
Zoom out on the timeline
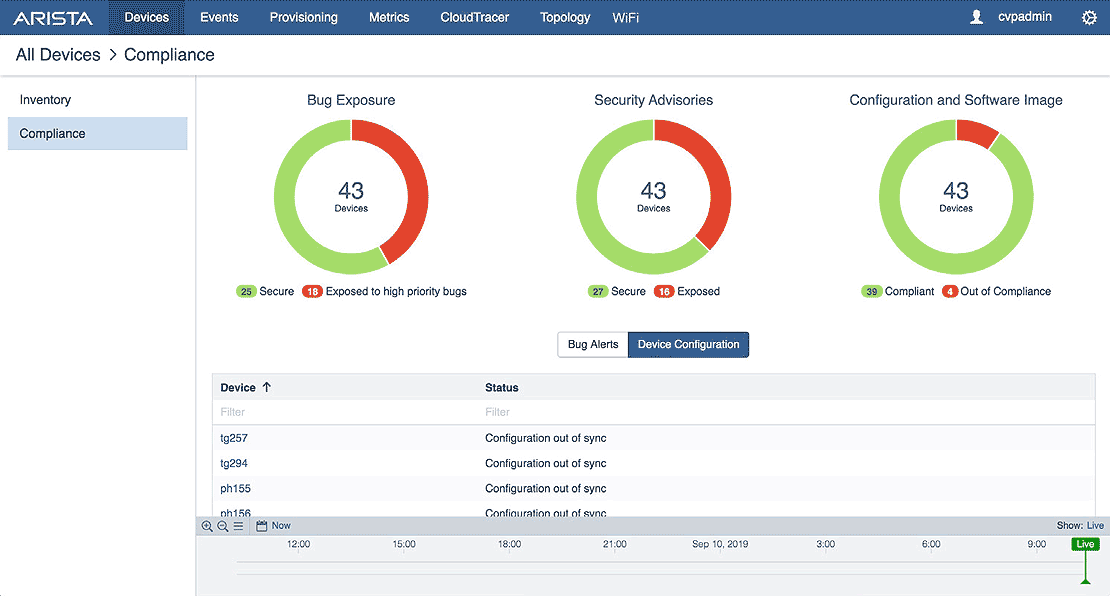222,525
